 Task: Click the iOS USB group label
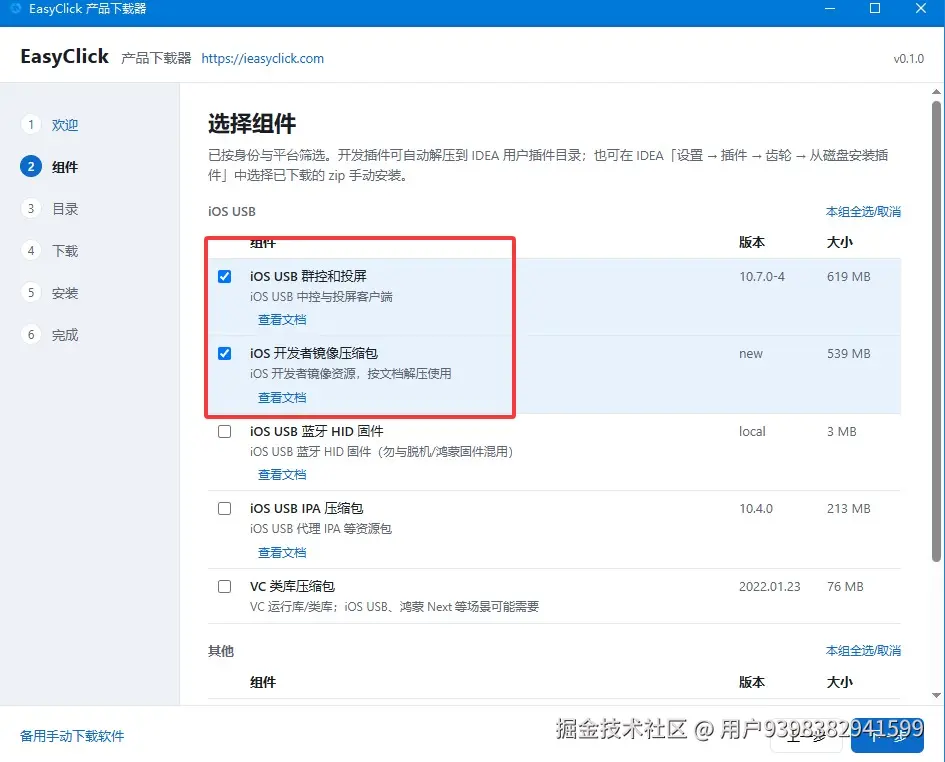(232, 212)
